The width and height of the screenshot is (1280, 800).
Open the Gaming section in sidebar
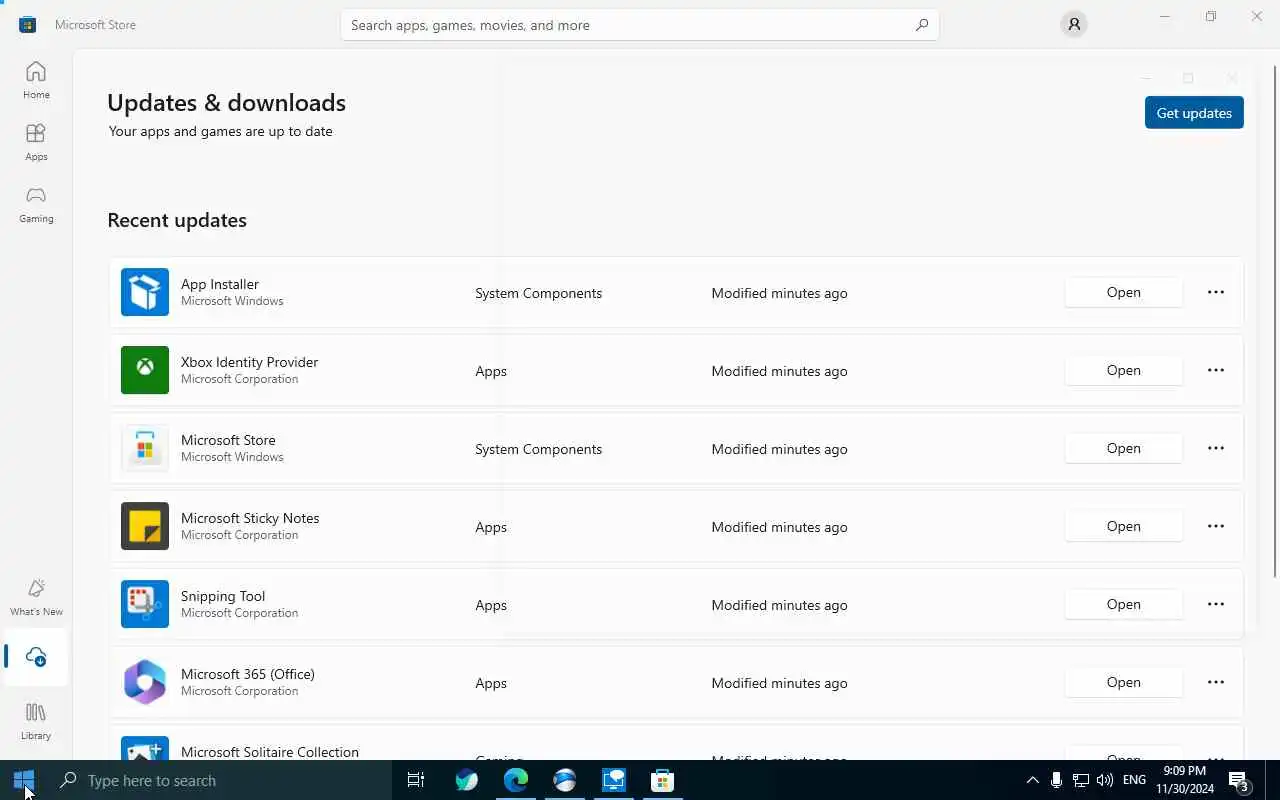point(36,204)
